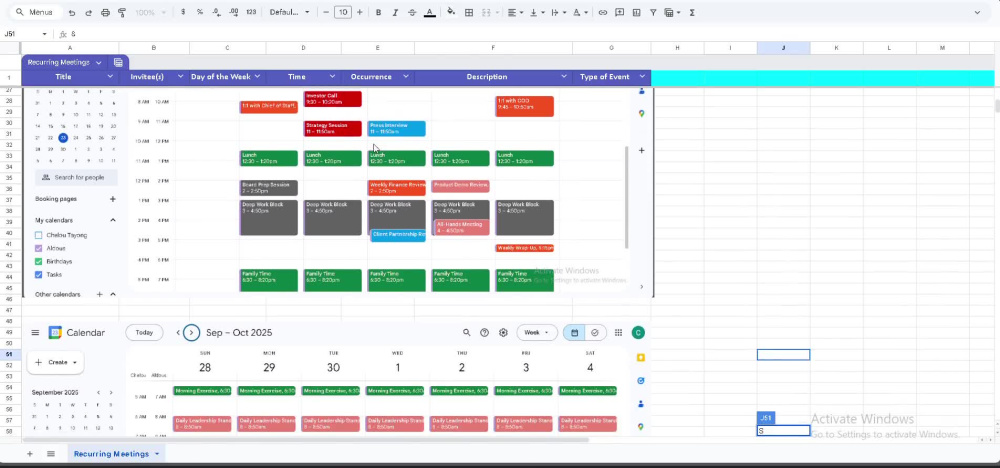The height and width of the screenshot is (468, 1000).
Task: Expand the Recurring Meetings table name menu
Action: (x=98, y=62)
